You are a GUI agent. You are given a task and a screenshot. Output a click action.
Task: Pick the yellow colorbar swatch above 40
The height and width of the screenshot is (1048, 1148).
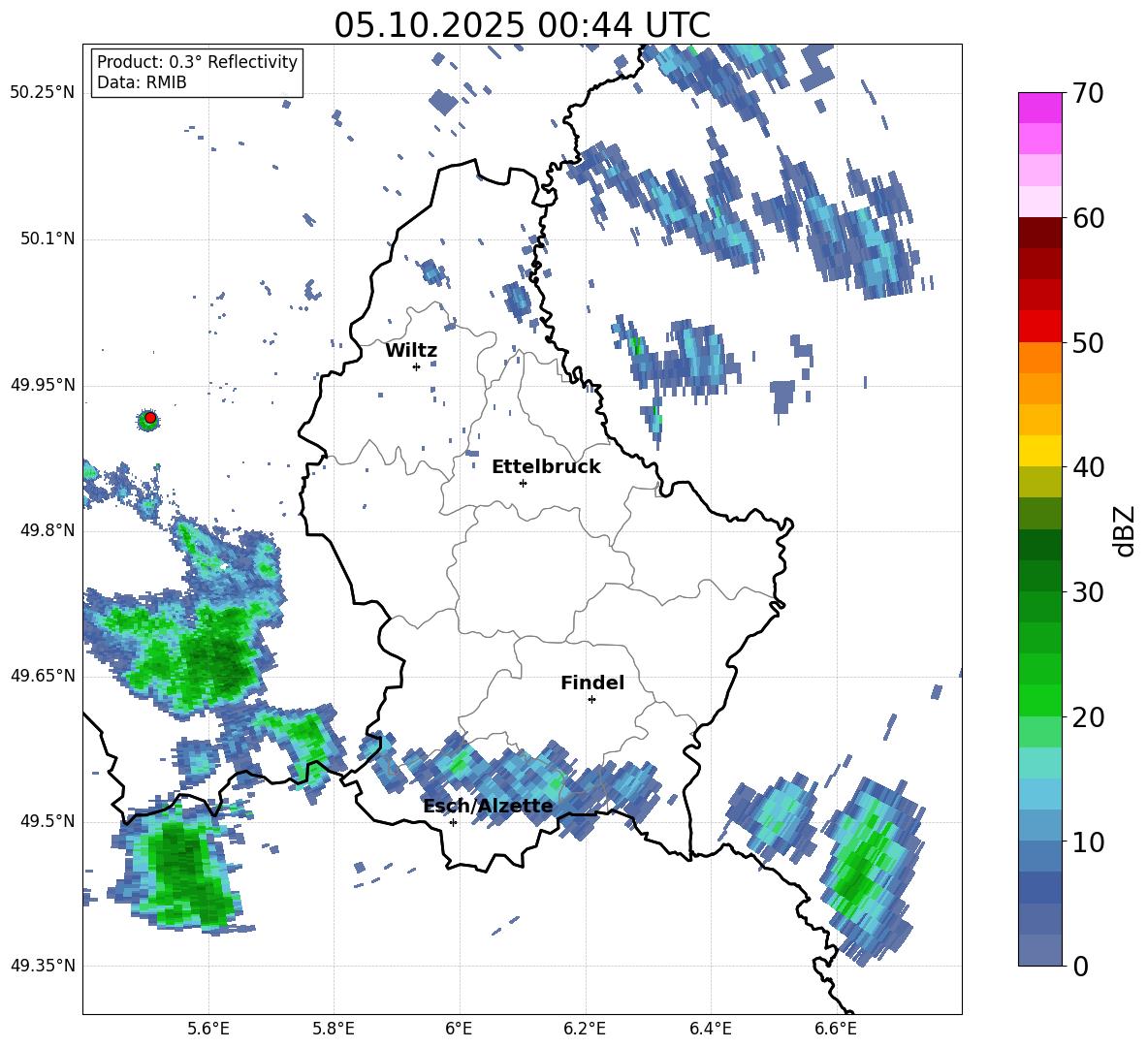1040,451
